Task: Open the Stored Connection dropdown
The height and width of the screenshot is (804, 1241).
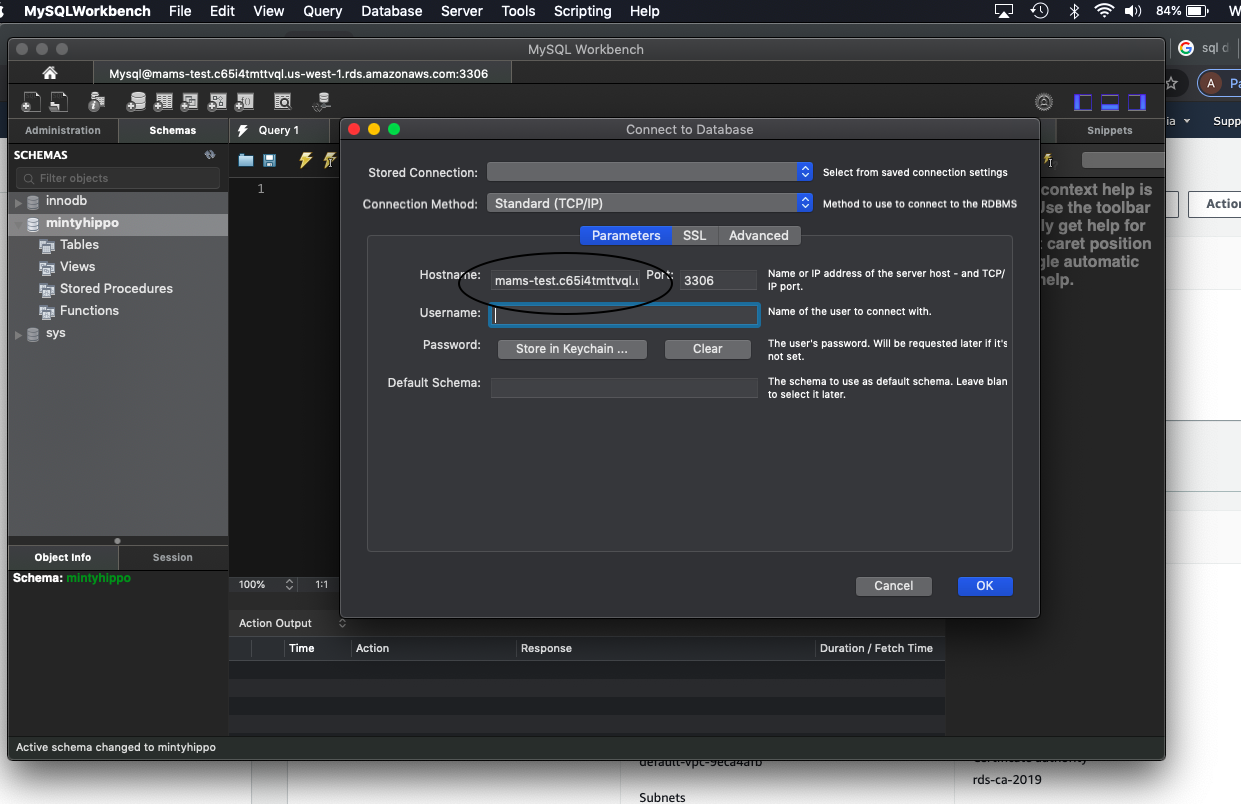Action: [x=650, y=172]
